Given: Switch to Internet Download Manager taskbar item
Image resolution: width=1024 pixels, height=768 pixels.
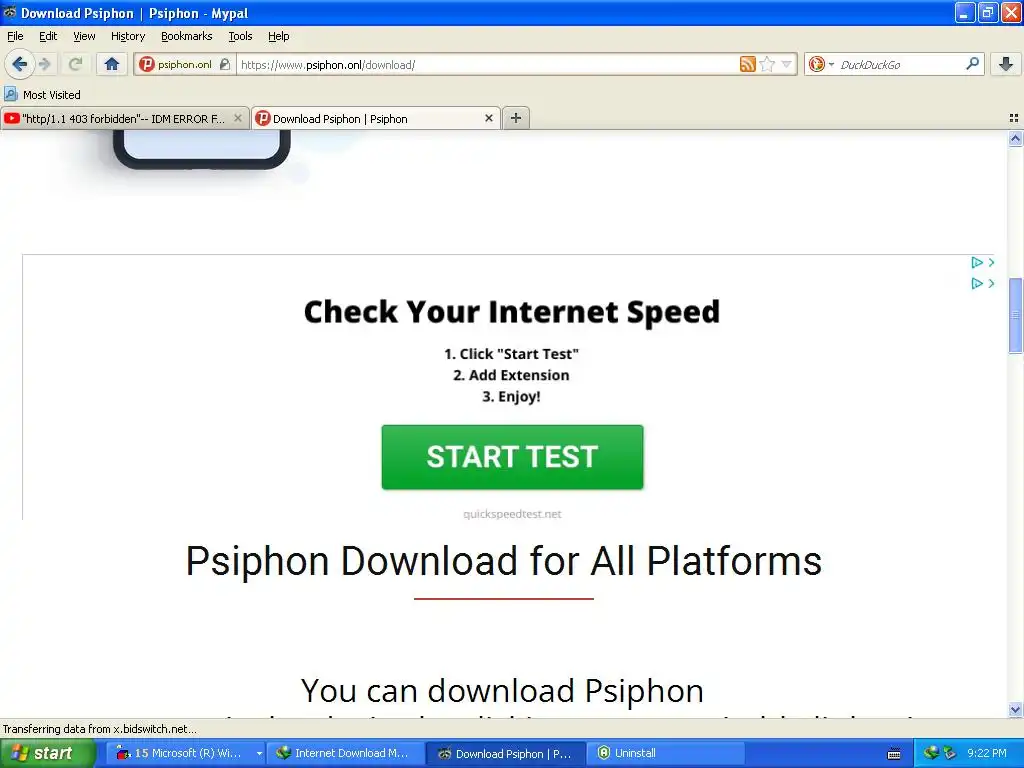Looking at the screenshot, I should [x=344, y=753].
